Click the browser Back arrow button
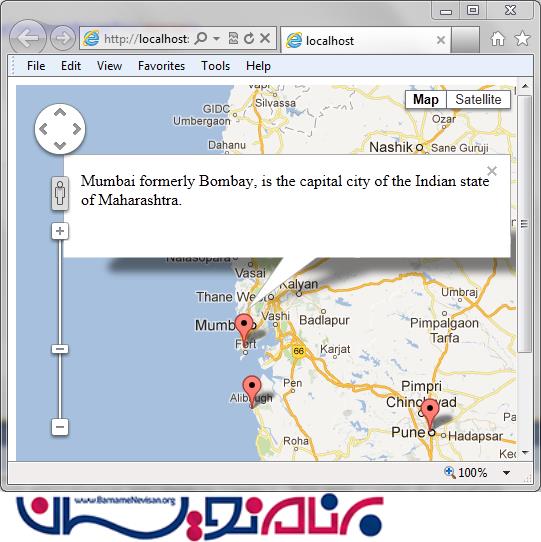Image resolution: width=541 pixels, height=542 pixels. click(x=27, y=38)
